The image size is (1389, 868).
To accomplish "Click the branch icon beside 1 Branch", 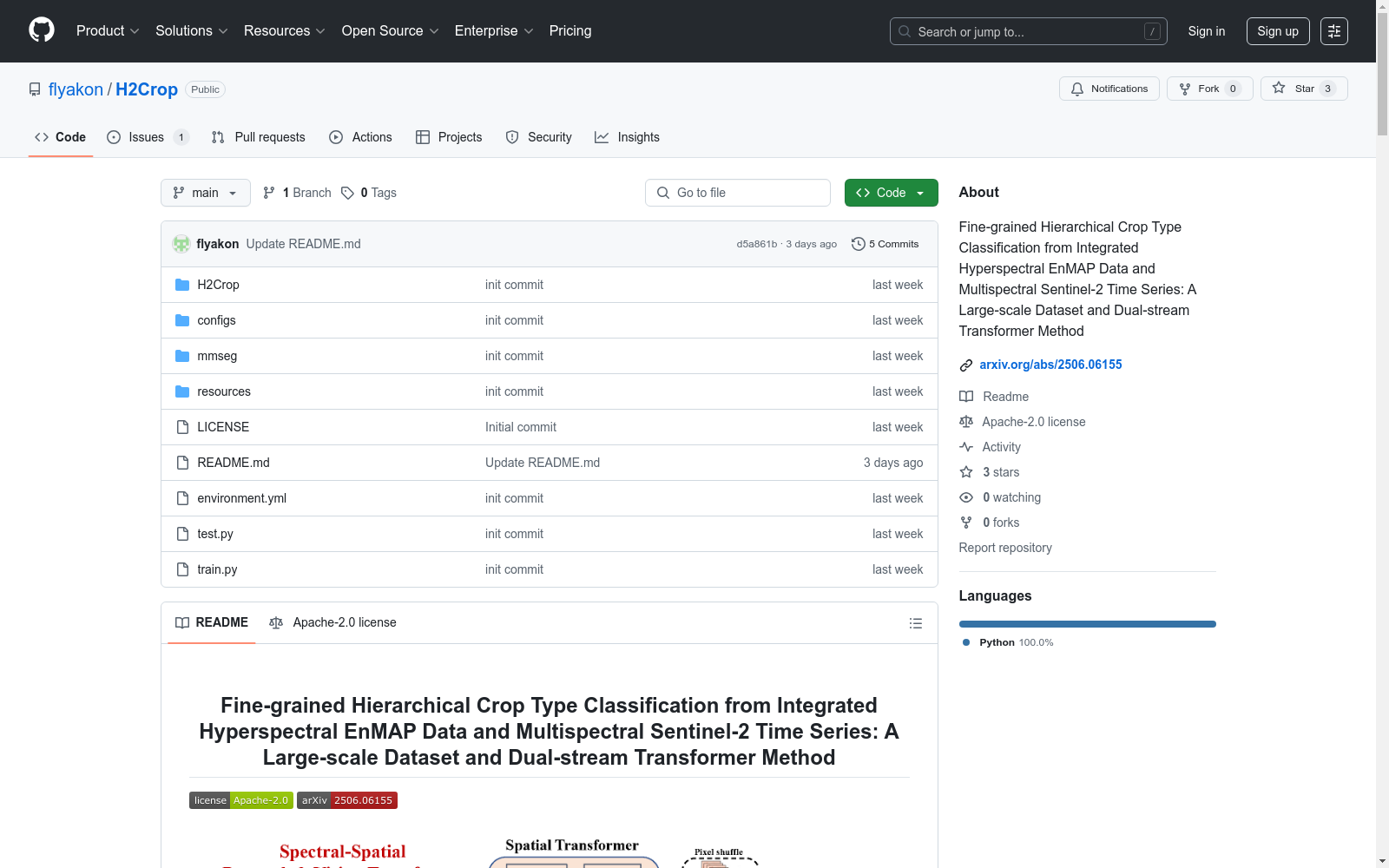I will pyautogui.click(x=269, y=193).
